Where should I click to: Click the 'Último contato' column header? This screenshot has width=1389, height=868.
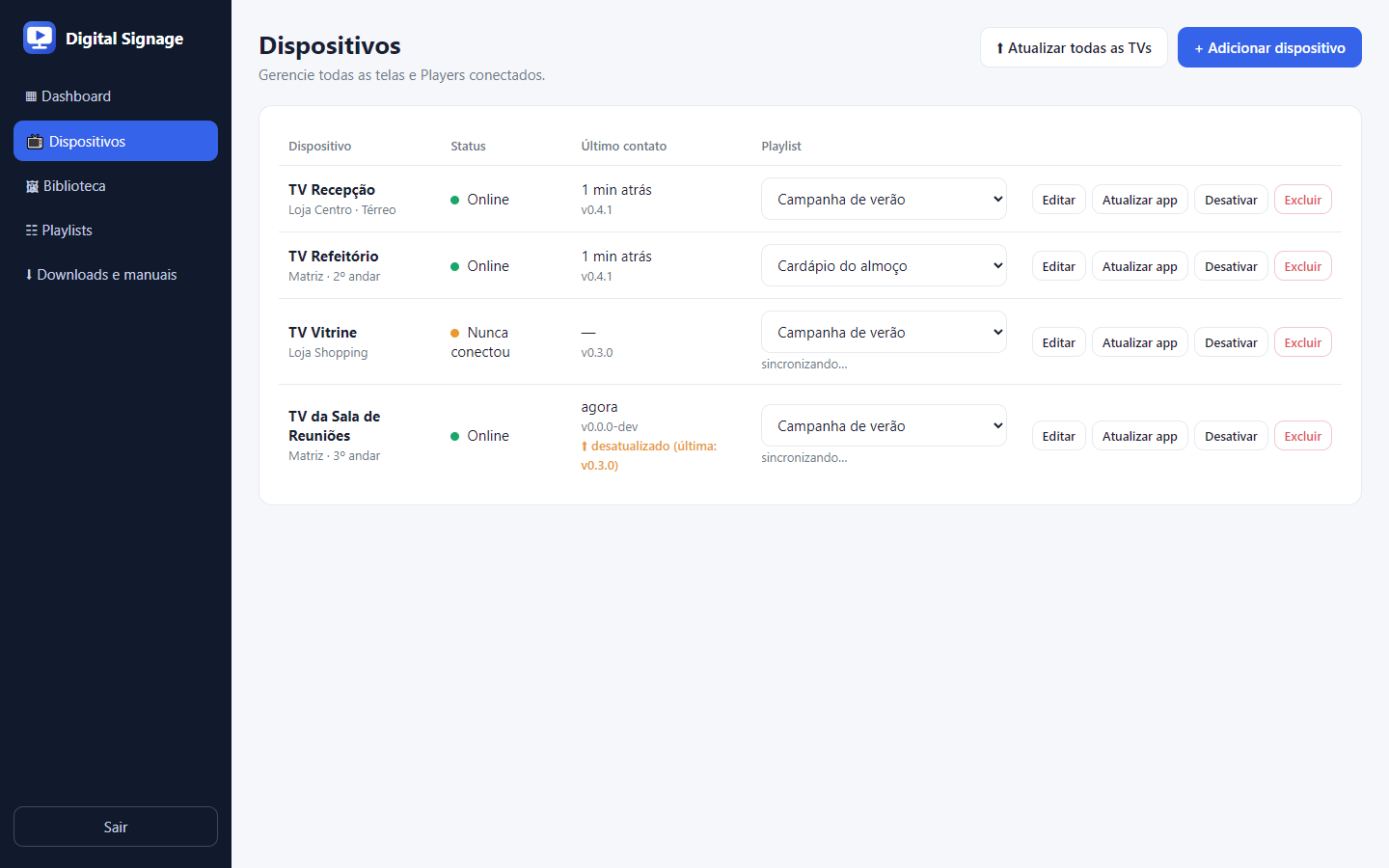(624, 147)
